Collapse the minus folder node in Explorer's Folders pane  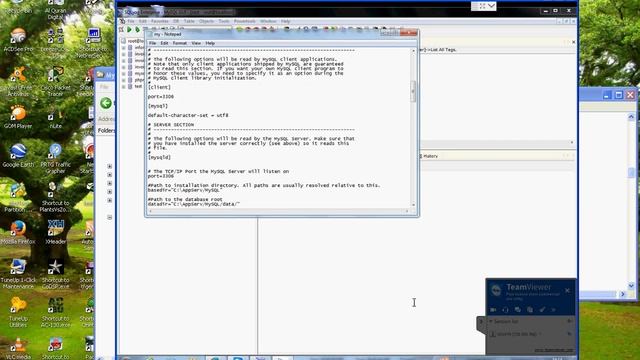(109, 218)
